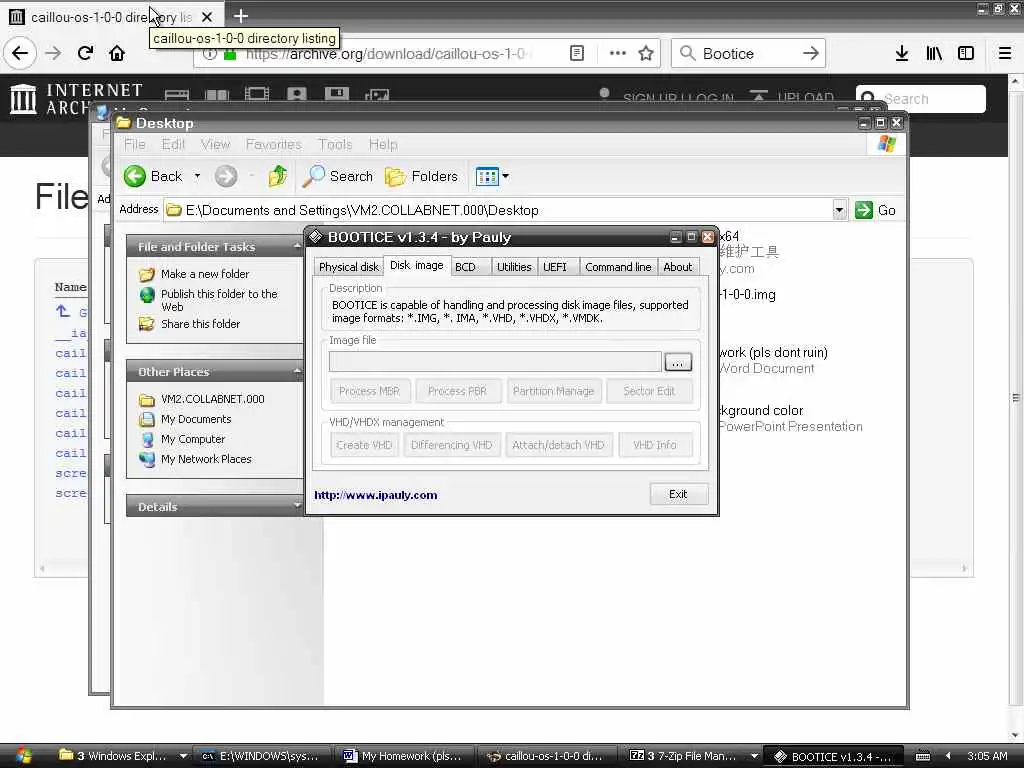Collapse the Other Places panel
Screen dimensions: 1024x768
[x=296, y=372]
